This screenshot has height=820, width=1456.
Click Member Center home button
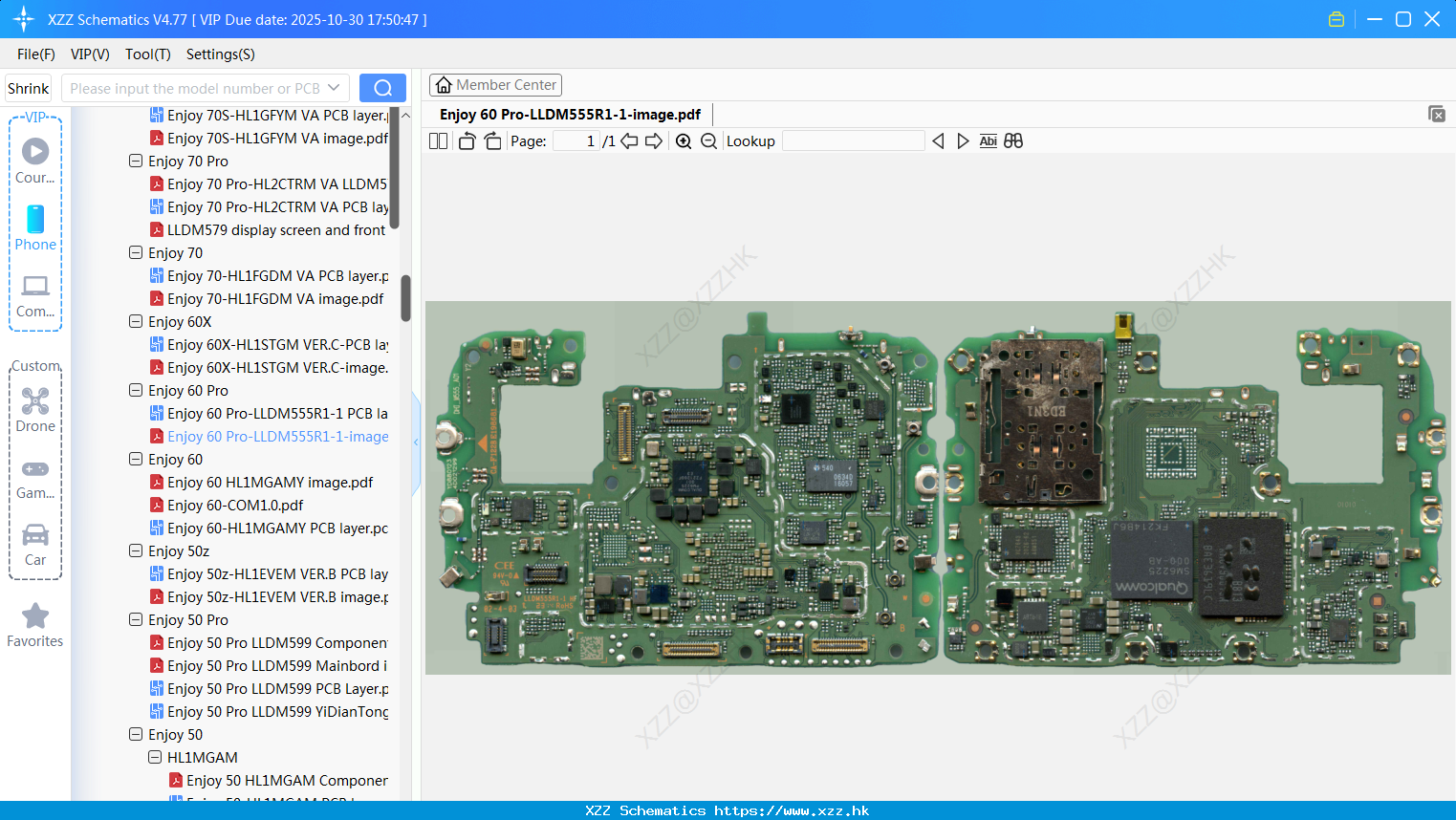point(495,85)
